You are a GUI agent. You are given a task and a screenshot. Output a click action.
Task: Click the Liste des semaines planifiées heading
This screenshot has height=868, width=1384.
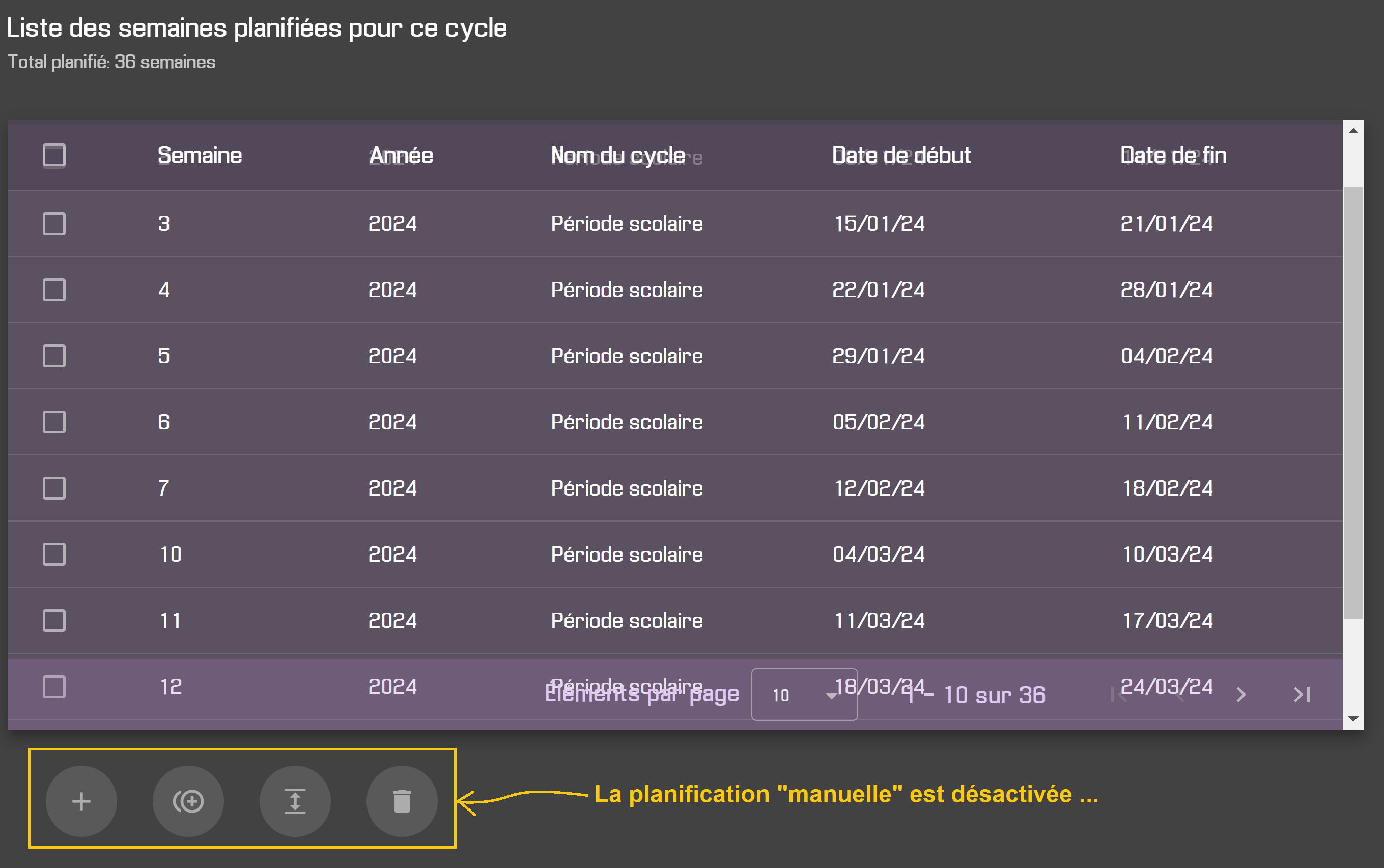click(x=257, y=27)
